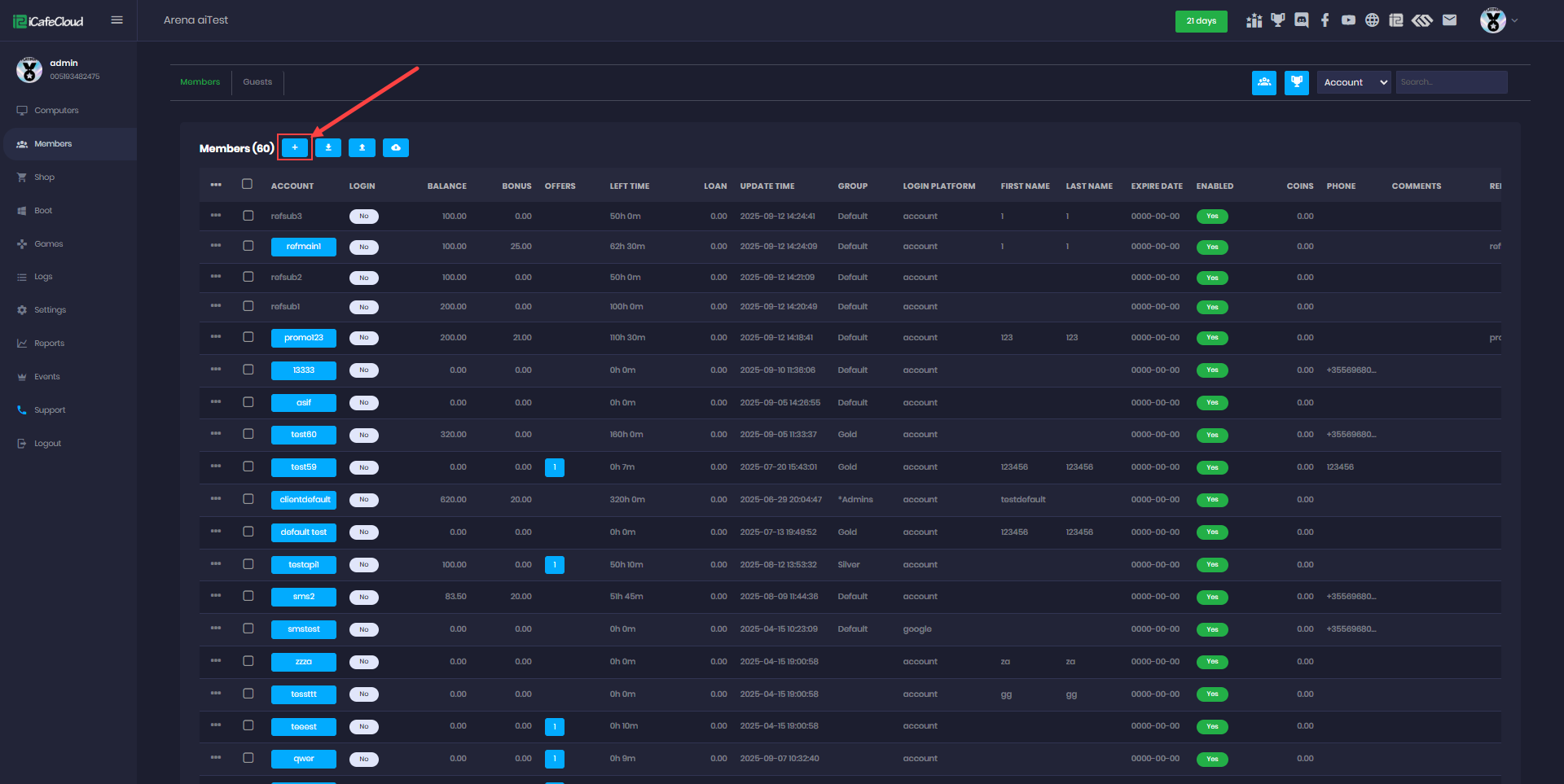
Task: Open Reports in the sidebar
Action: (49, 344)
